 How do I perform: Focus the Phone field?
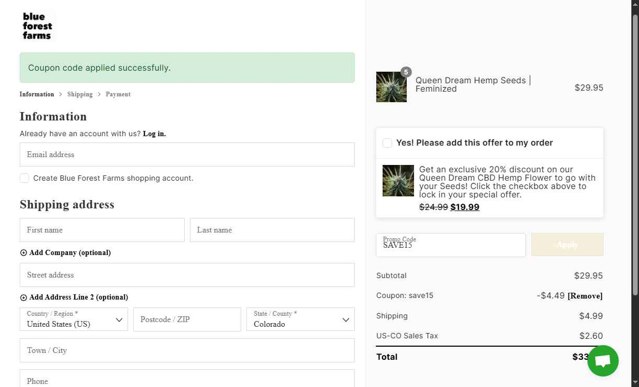(x=187, y=379)
